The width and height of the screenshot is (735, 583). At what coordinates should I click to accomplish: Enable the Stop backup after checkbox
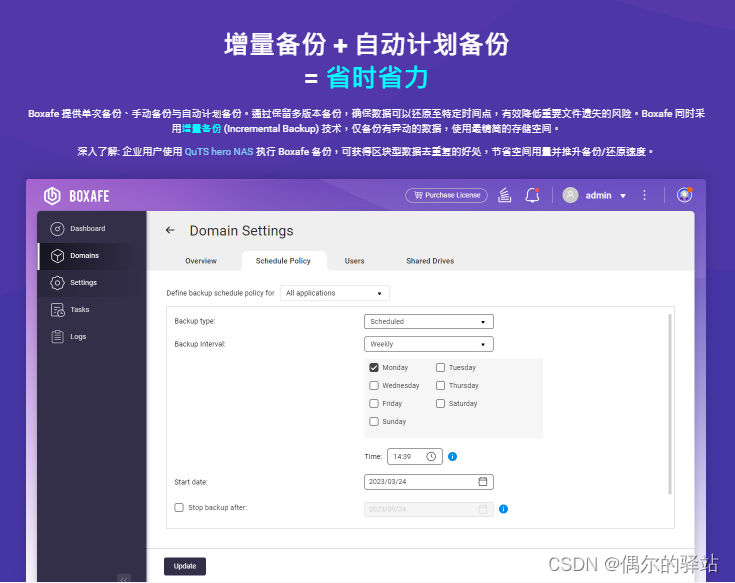point(179,508)
